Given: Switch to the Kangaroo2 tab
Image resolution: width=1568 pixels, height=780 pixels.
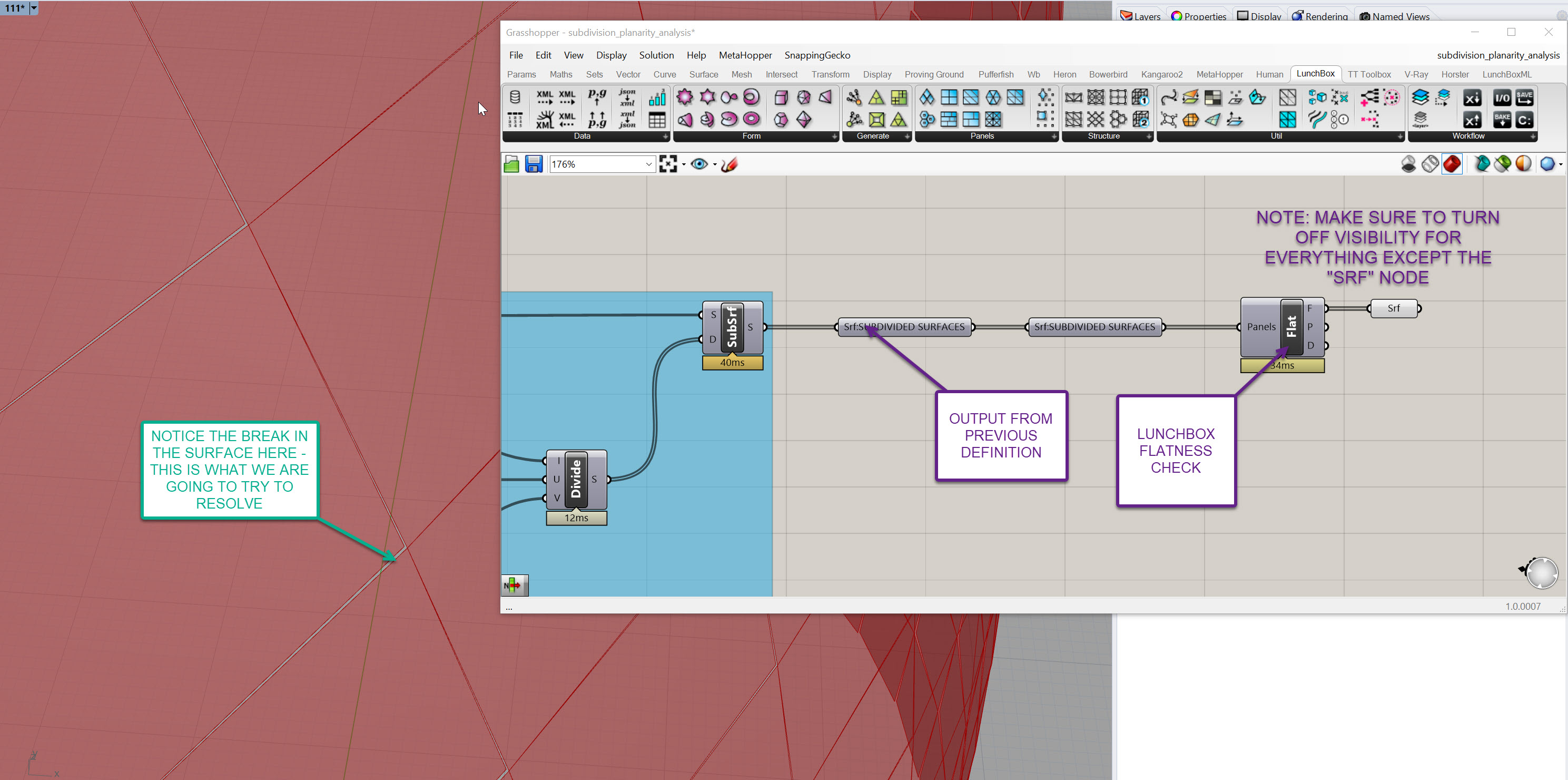Looking at the screenshot, I should click(x=1161, y=74).
